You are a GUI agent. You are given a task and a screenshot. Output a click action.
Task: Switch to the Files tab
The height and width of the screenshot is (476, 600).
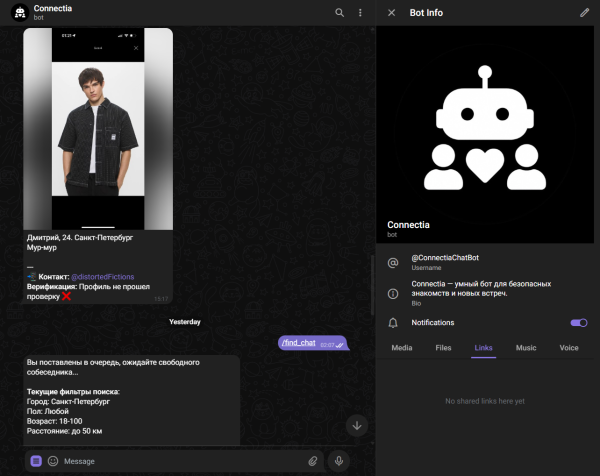(x=443, y=348)
